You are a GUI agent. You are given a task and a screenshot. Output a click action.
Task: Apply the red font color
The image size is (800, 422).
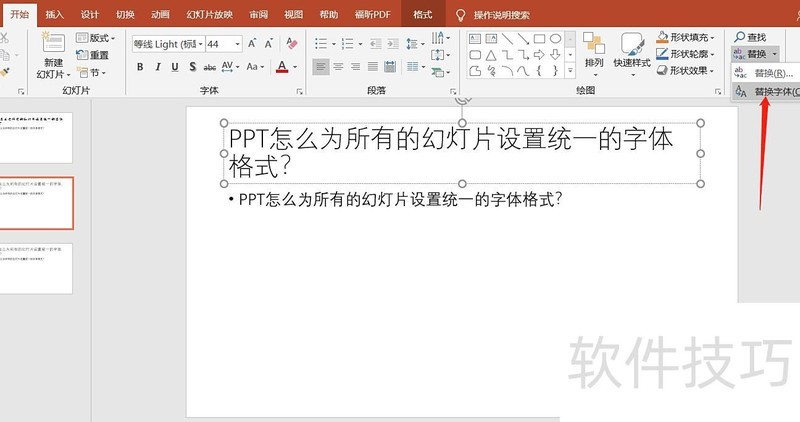[282, 67]
